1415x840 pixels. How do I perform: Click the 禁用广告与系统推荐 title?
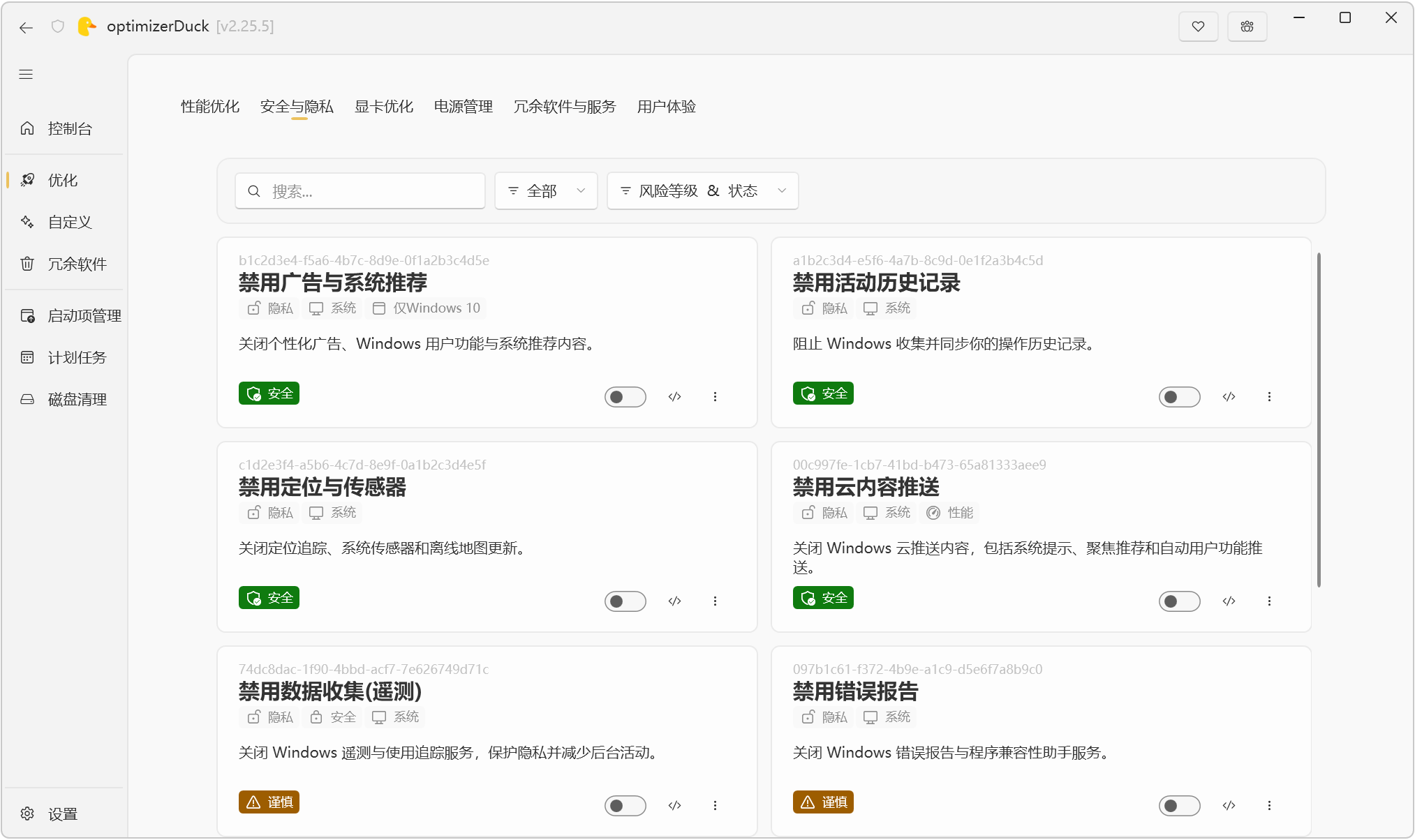tap(333, 283)
